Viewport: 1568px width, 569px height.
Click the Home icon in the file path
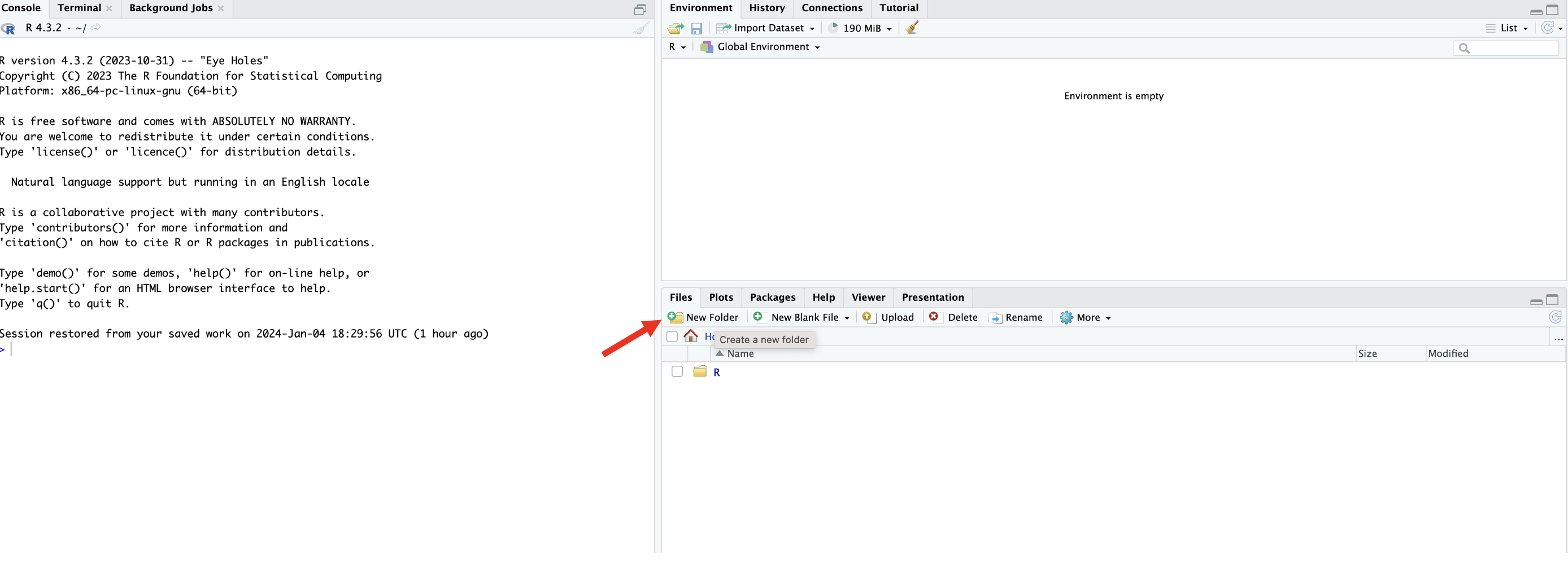point(691,336)
